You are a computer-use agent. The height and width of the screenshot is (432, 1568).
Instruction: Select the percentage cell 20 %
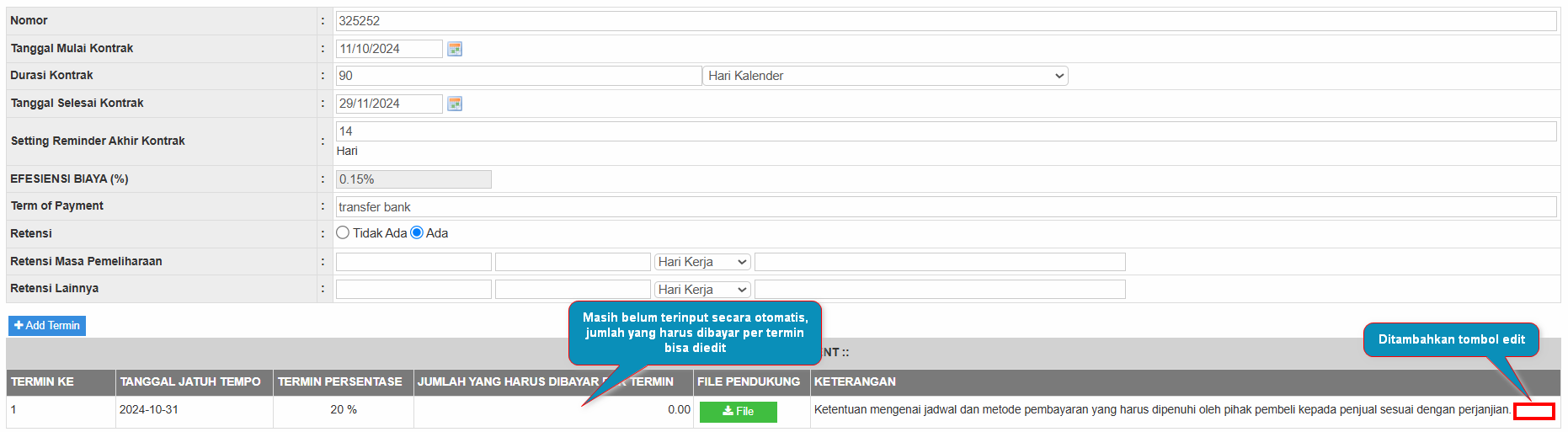pyautogui.click(x=344, y=411)
